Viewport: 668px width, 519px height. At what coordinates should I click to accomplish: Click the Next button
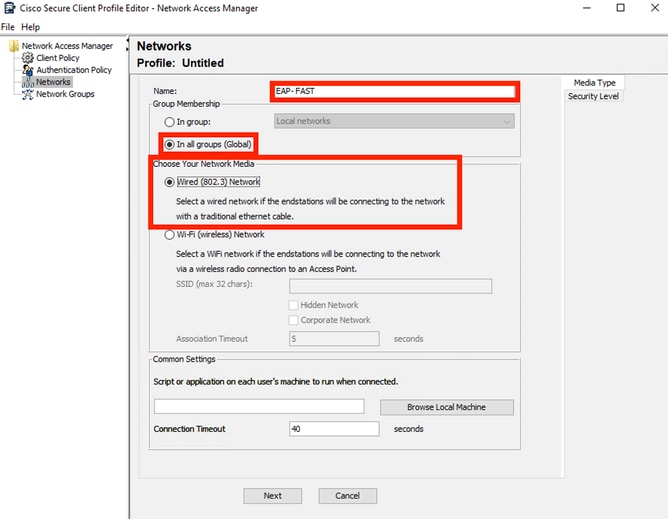click(273, 496)
